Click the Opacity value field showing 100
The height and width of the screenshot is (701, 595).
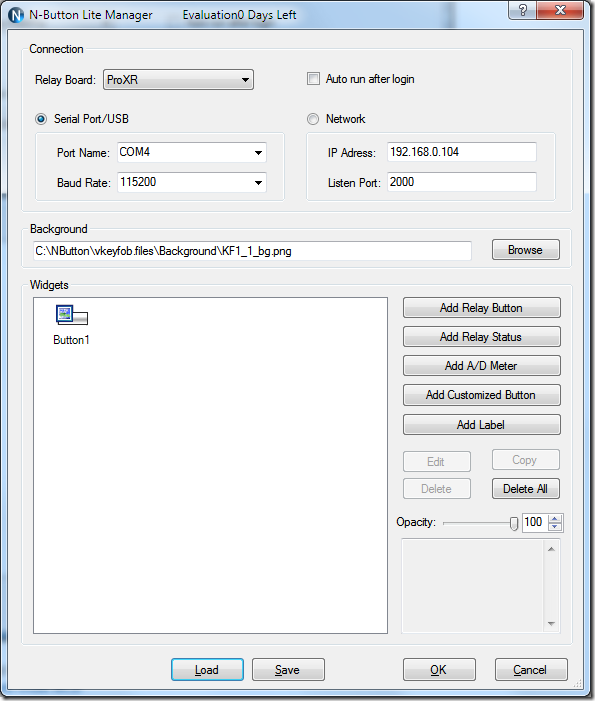click(536, 522)
